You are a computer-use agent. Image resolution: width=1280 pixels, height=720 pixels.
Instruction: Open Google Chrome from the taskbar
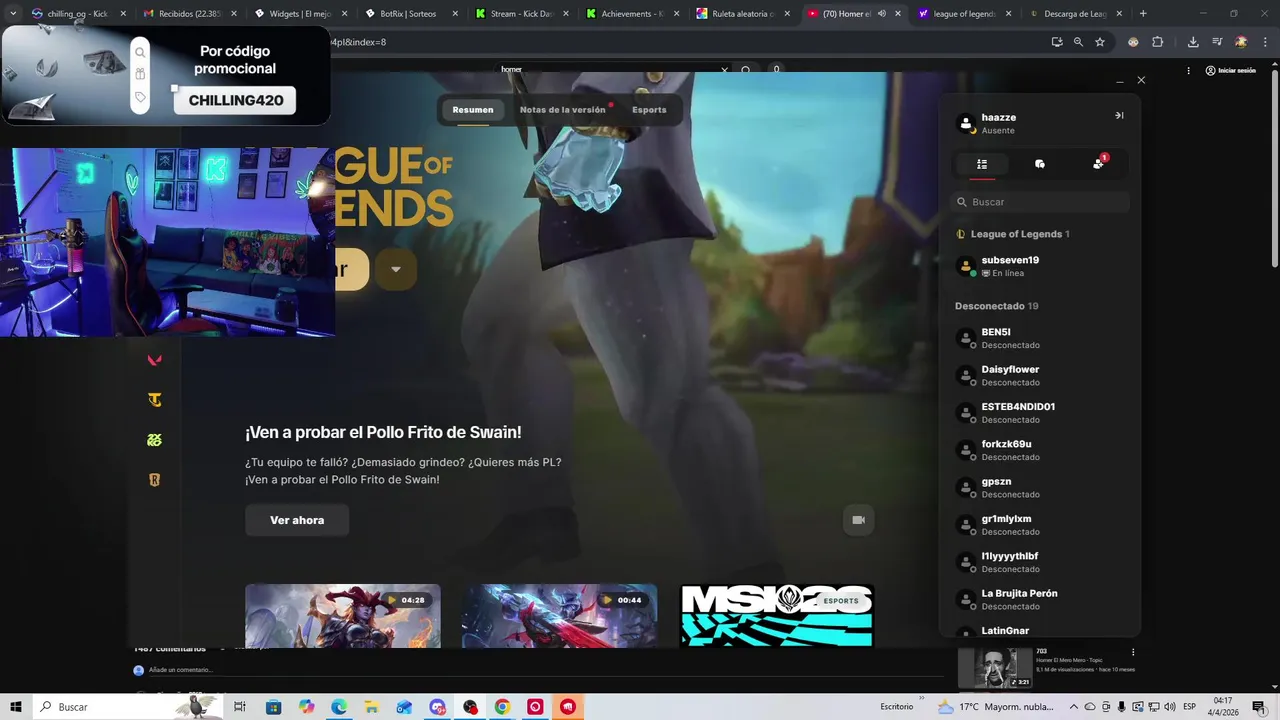tap(502, 707)
